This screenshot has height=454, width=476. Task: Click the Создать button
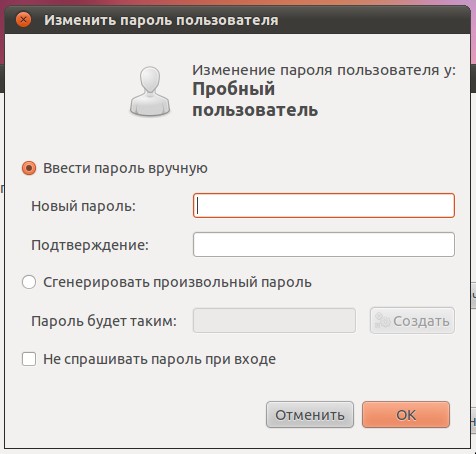[x=412, y=321]
